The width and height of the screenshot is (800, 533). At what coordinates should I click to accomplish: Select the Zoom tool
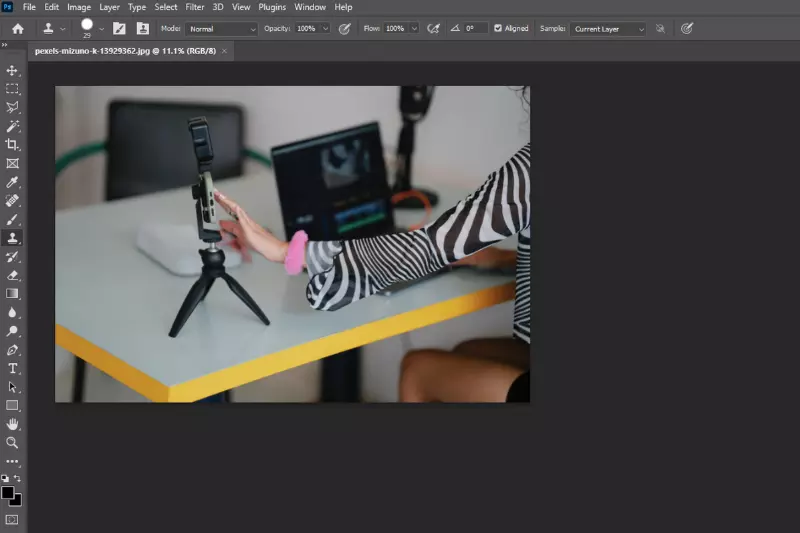(12, 443)
